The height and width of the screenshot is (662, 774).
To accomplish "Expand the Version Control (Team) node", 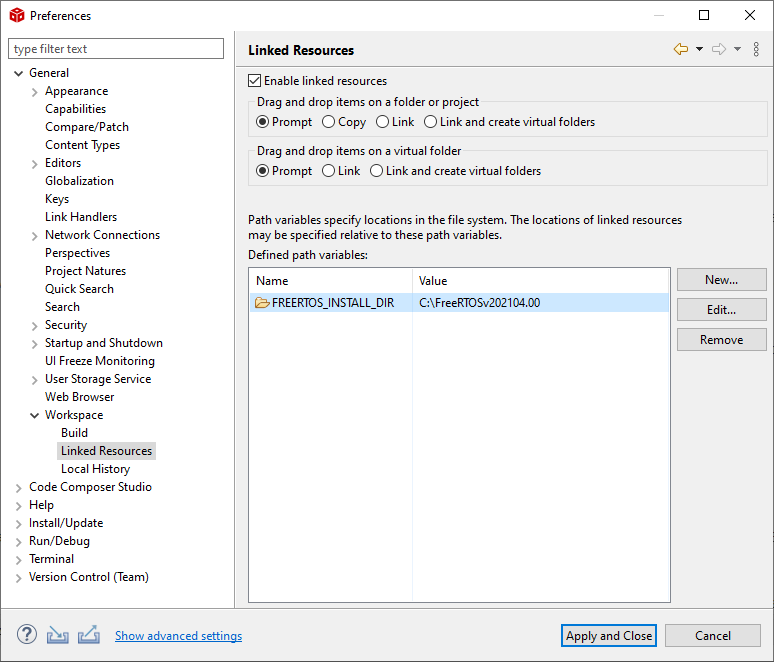I will [19, 578].
